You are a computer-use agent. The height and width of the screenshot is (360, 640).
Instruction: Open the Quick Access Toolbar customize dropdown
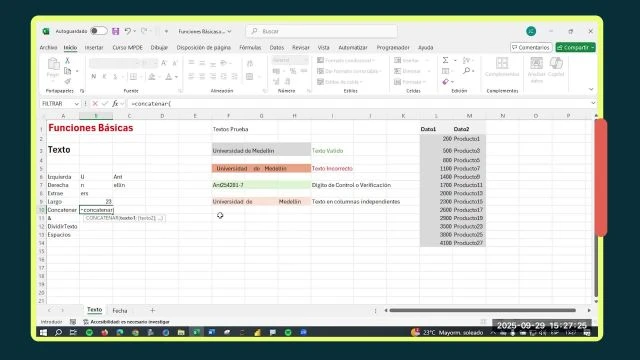point(166,31)
